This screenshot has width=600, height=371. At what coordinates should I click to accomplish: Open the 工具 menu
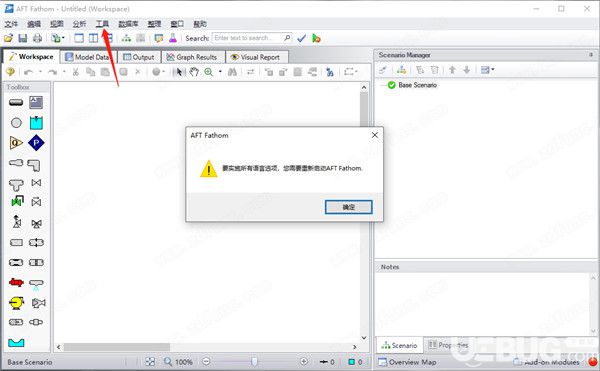tap(102, 24)
